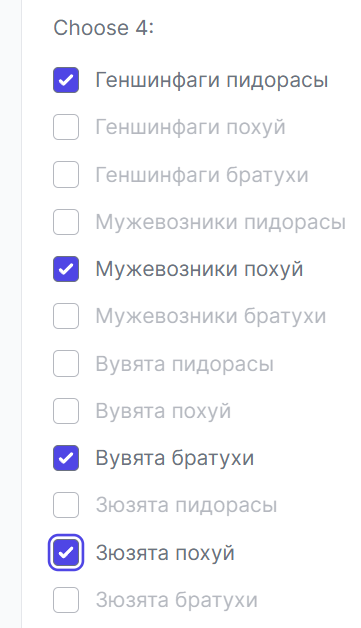Click the 'Вувята братухи' option text

click(x=175, y=459)
